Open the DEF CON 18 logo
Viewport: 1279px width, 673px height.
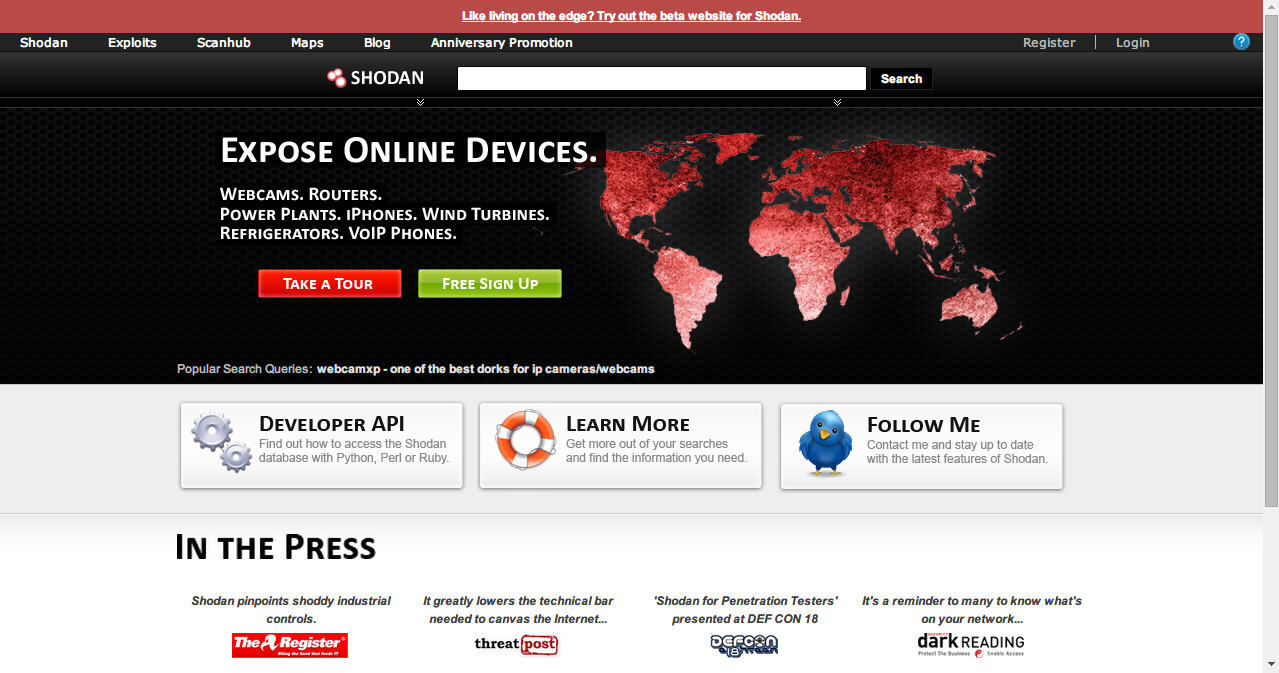(x=744, y=645)
